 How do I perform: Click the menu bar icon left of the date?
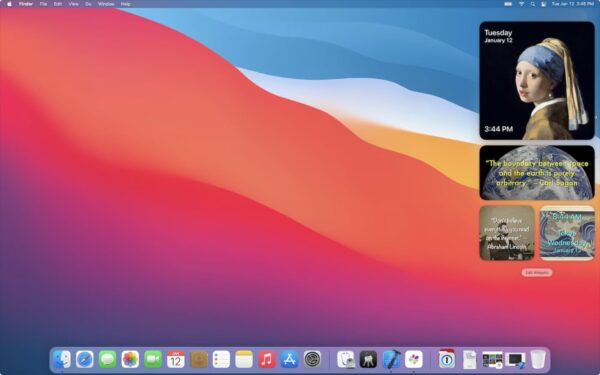(543, 4)
